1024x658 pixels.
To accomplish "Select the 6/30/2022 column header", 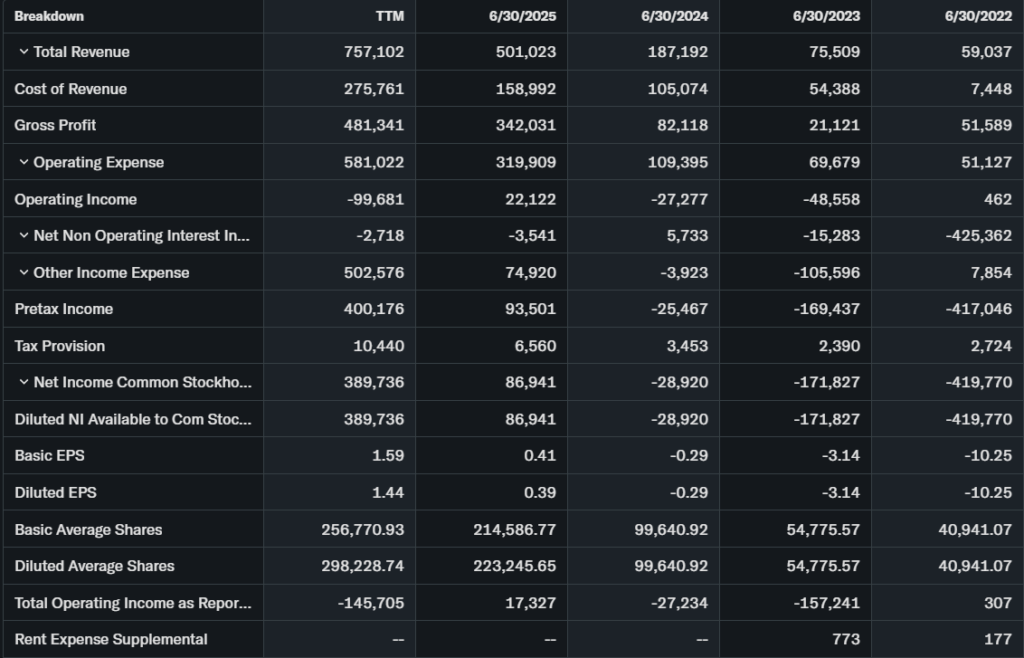I will pyautogui.click(x=979, y=16).
